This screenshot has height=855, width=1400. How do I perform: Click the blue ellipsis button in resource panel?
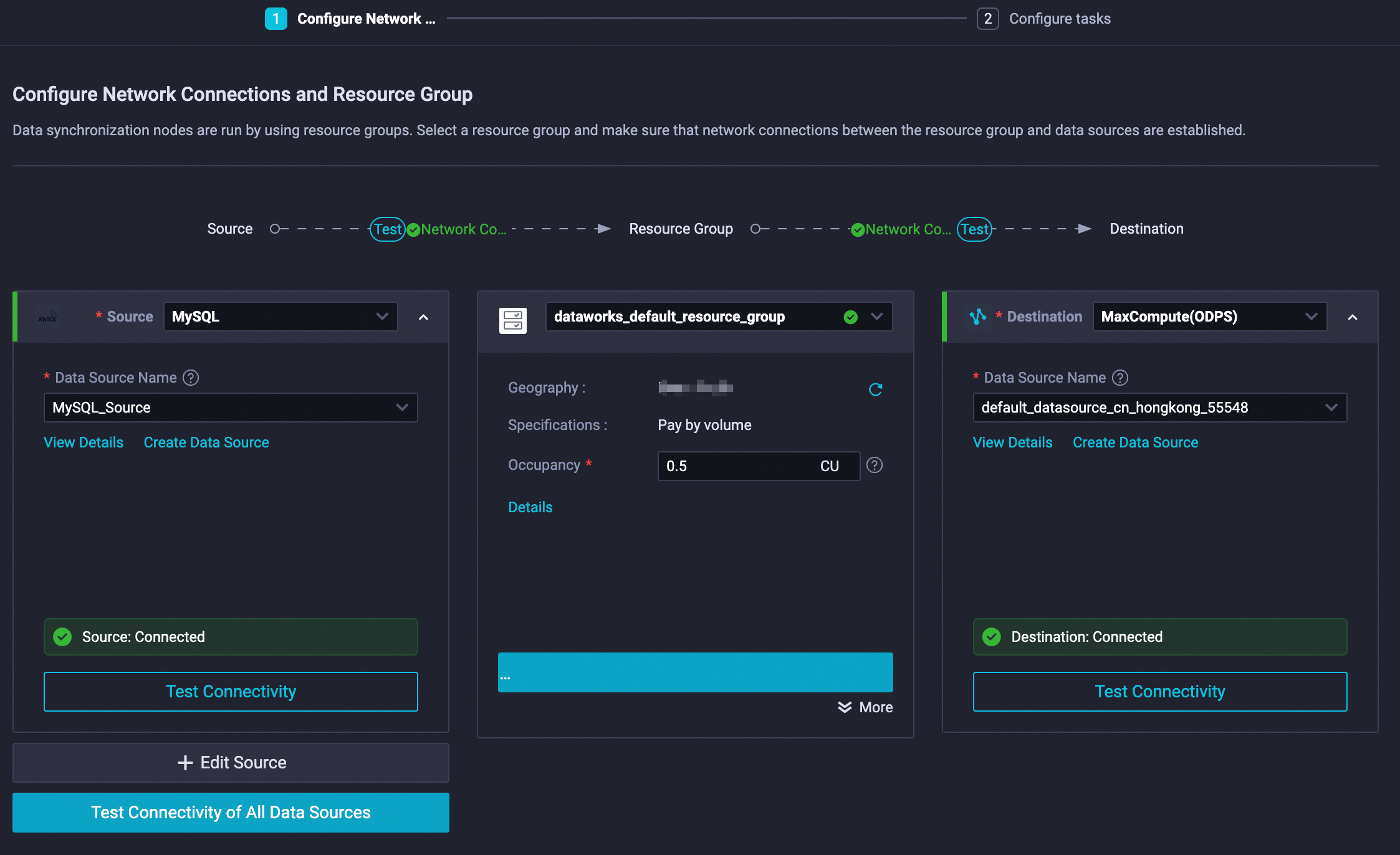[695, 672]
